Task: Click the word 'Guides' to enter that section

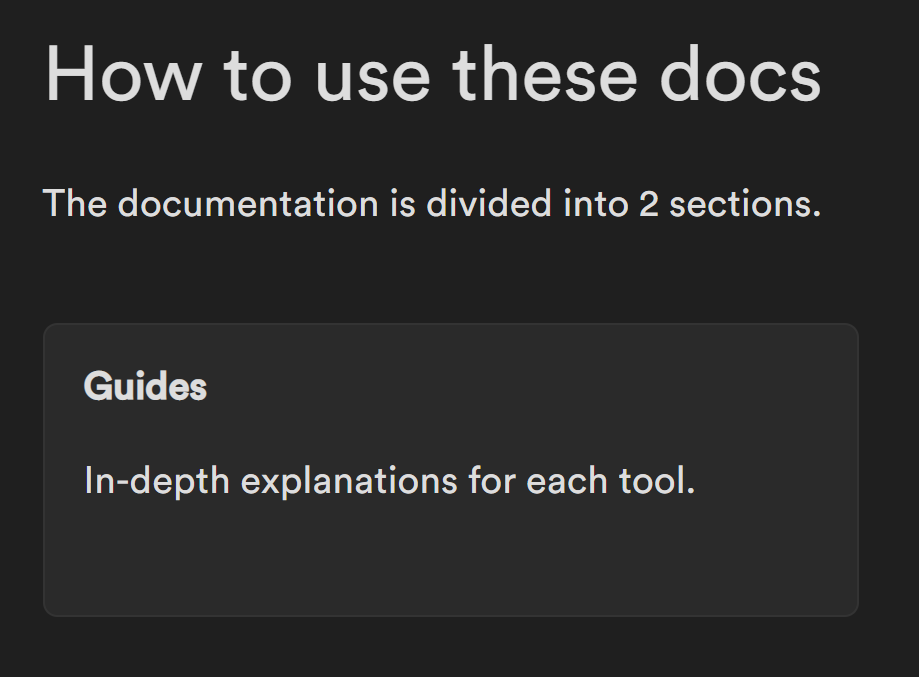Action: coord(146,387)
